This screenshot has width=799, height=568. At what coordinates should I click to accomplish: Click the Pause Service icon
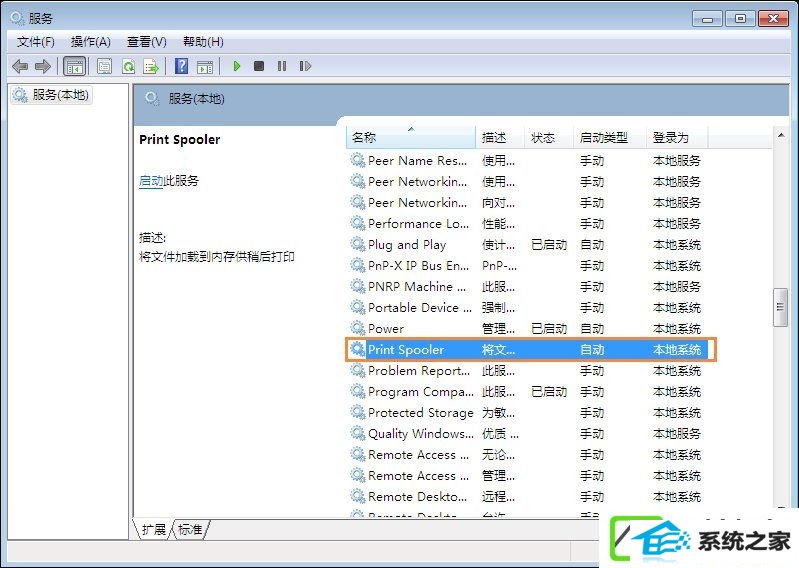click(x=282, y=66)
